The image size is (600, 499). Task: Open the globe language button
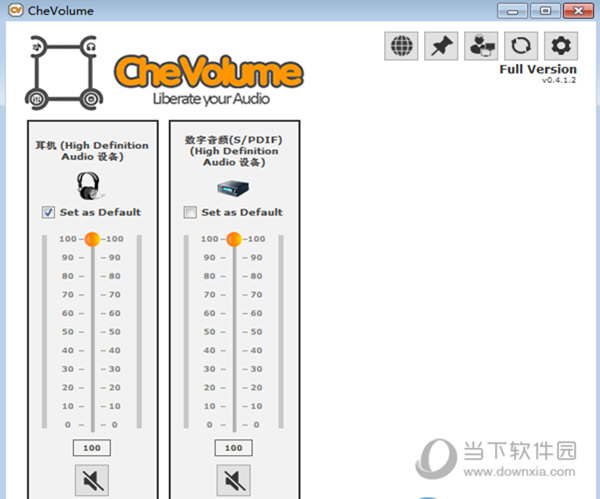coord(401,46)
